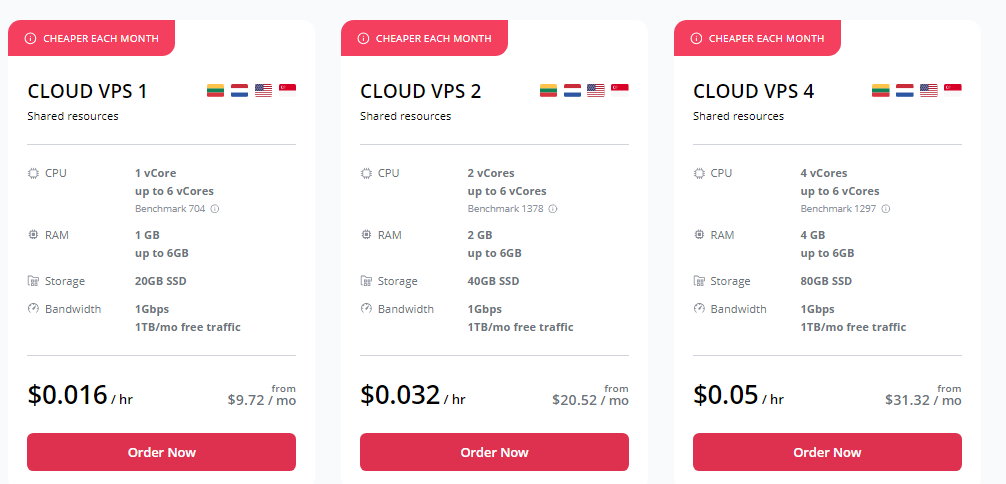Click the Cheaper Each Month badge on VPS 4
Screen dimensions: 1006x484
(758, 38)
